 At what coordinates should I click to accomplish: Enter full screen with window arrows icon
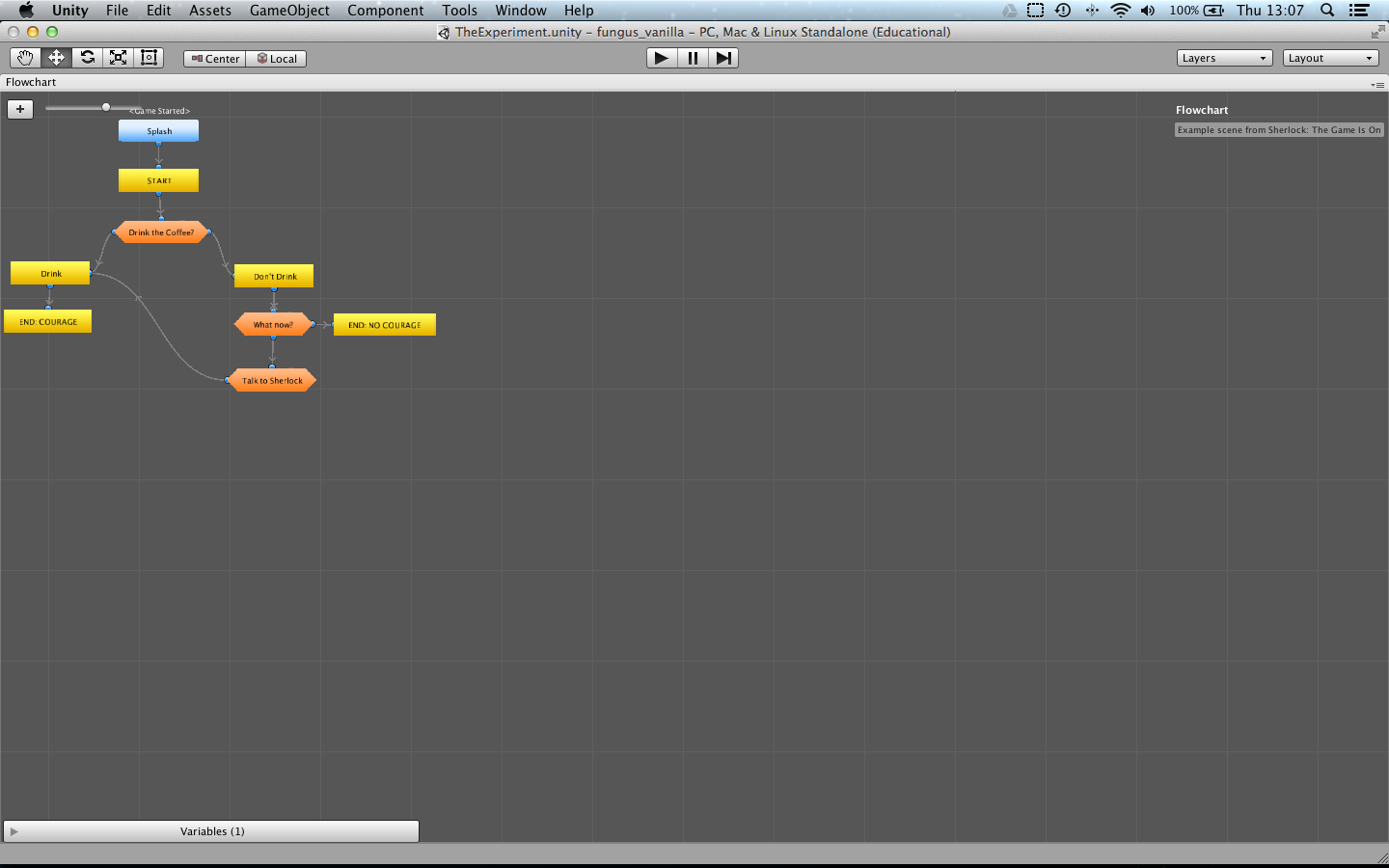click(1376, 32)
